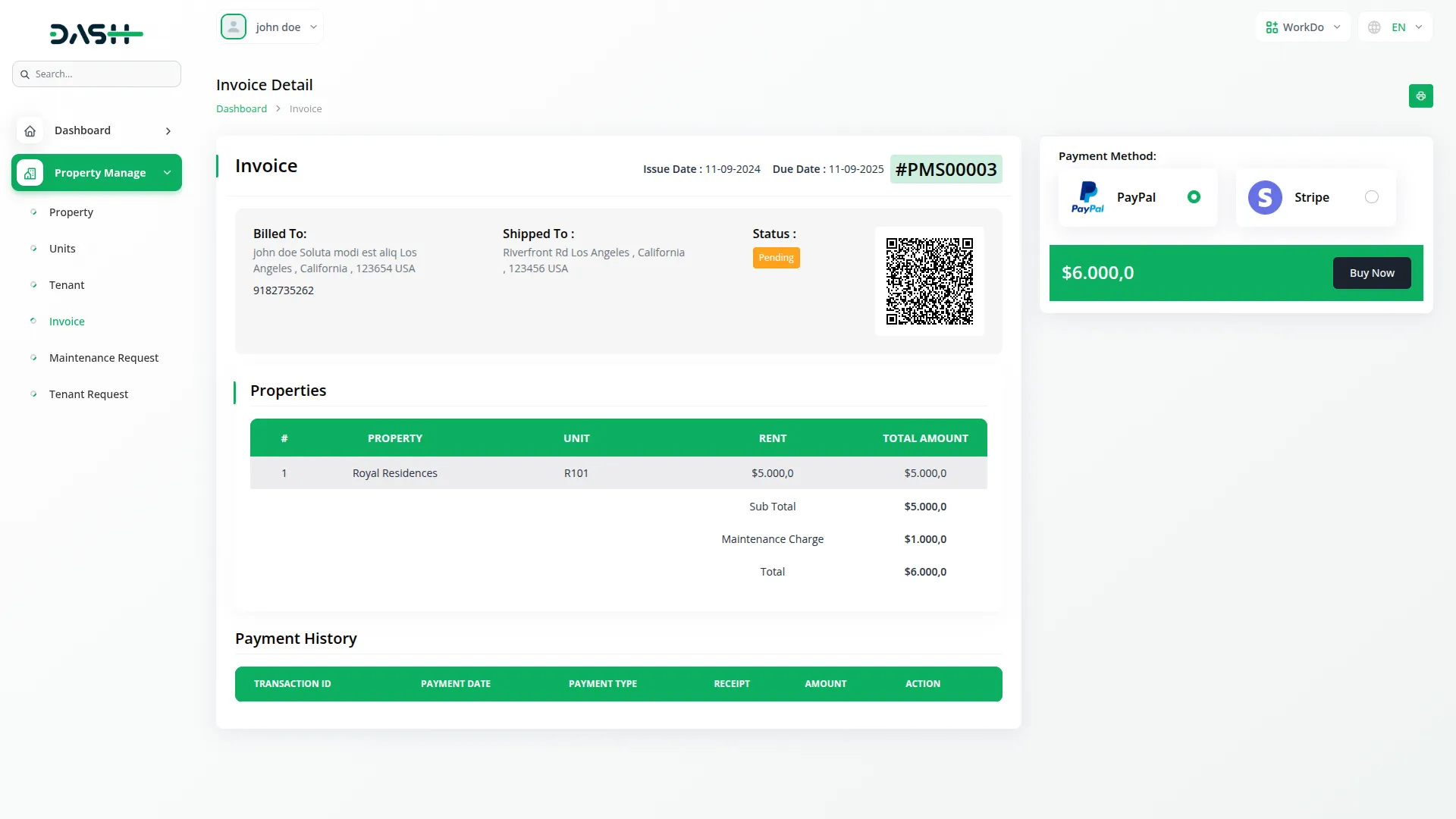Image resolution: width=1456 pixels, height=819 pixels.
Task: Open the Maintenance Request menu item
Action: 104,358
